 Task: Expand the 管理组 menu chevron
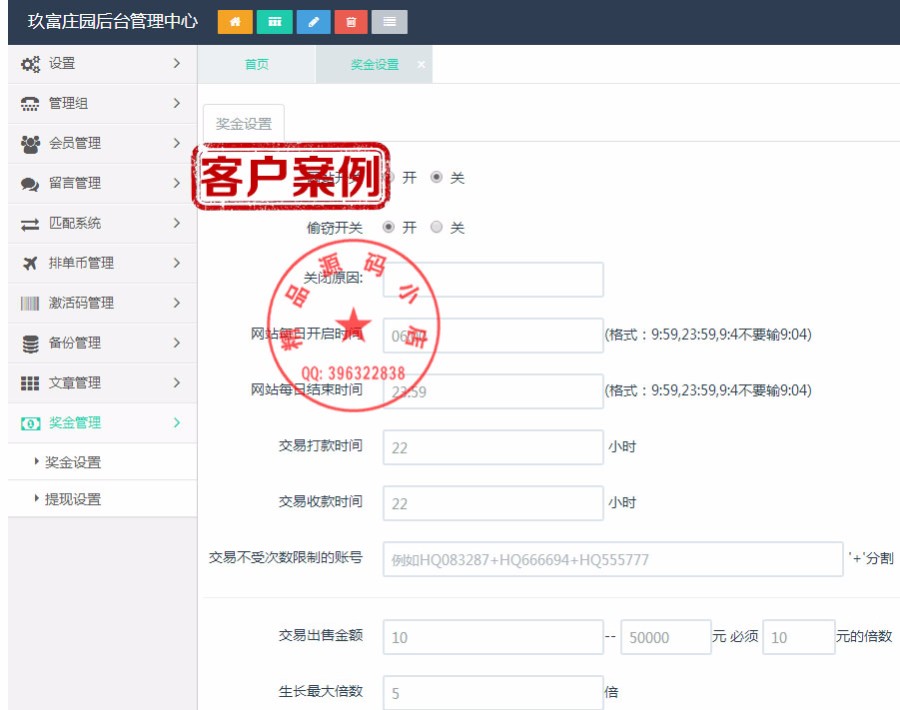pyautogui.click(x=177, y=103)
